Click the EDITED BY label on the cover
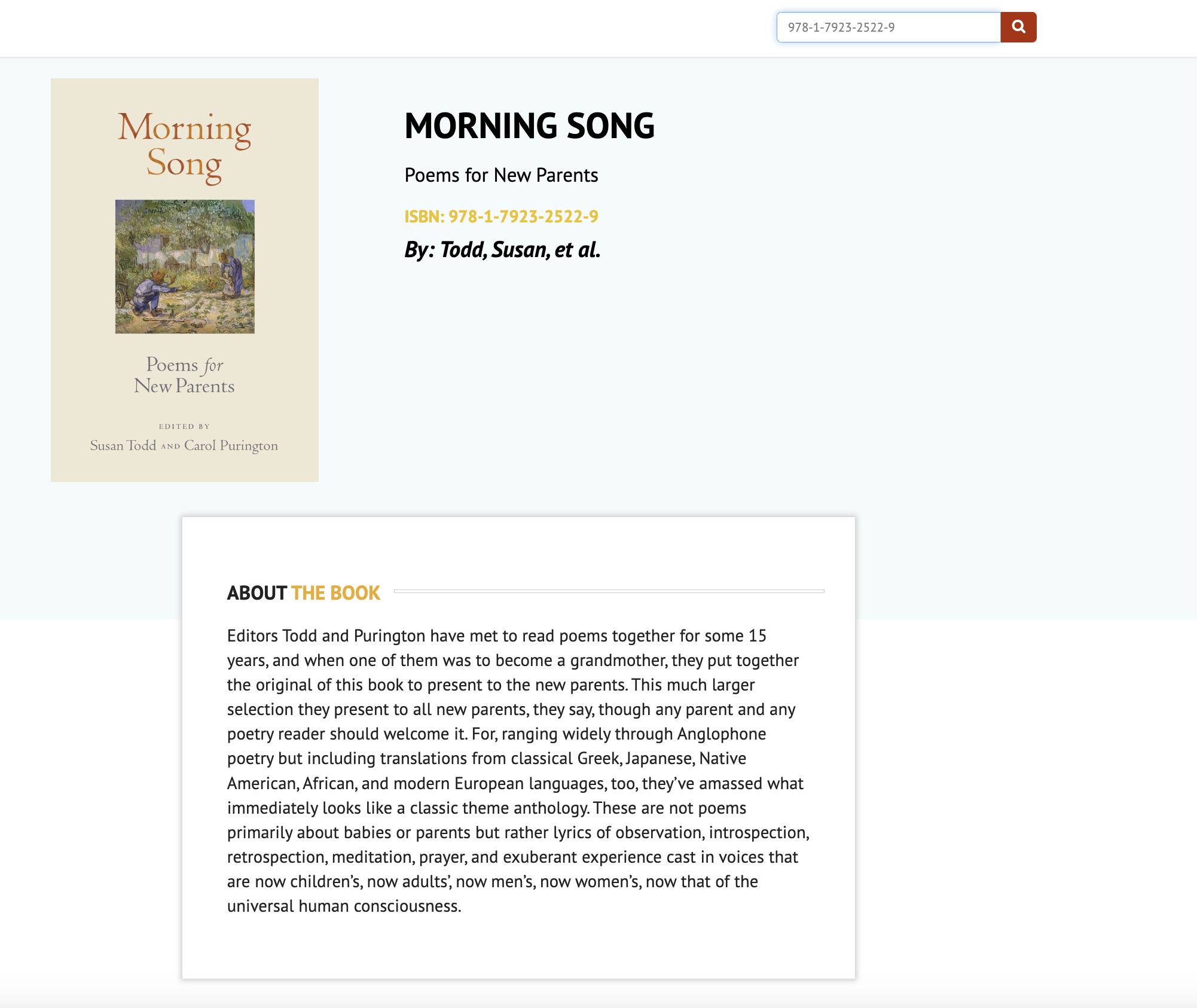This screenshot has height=1008, width=1197. (x=184, y=426)
